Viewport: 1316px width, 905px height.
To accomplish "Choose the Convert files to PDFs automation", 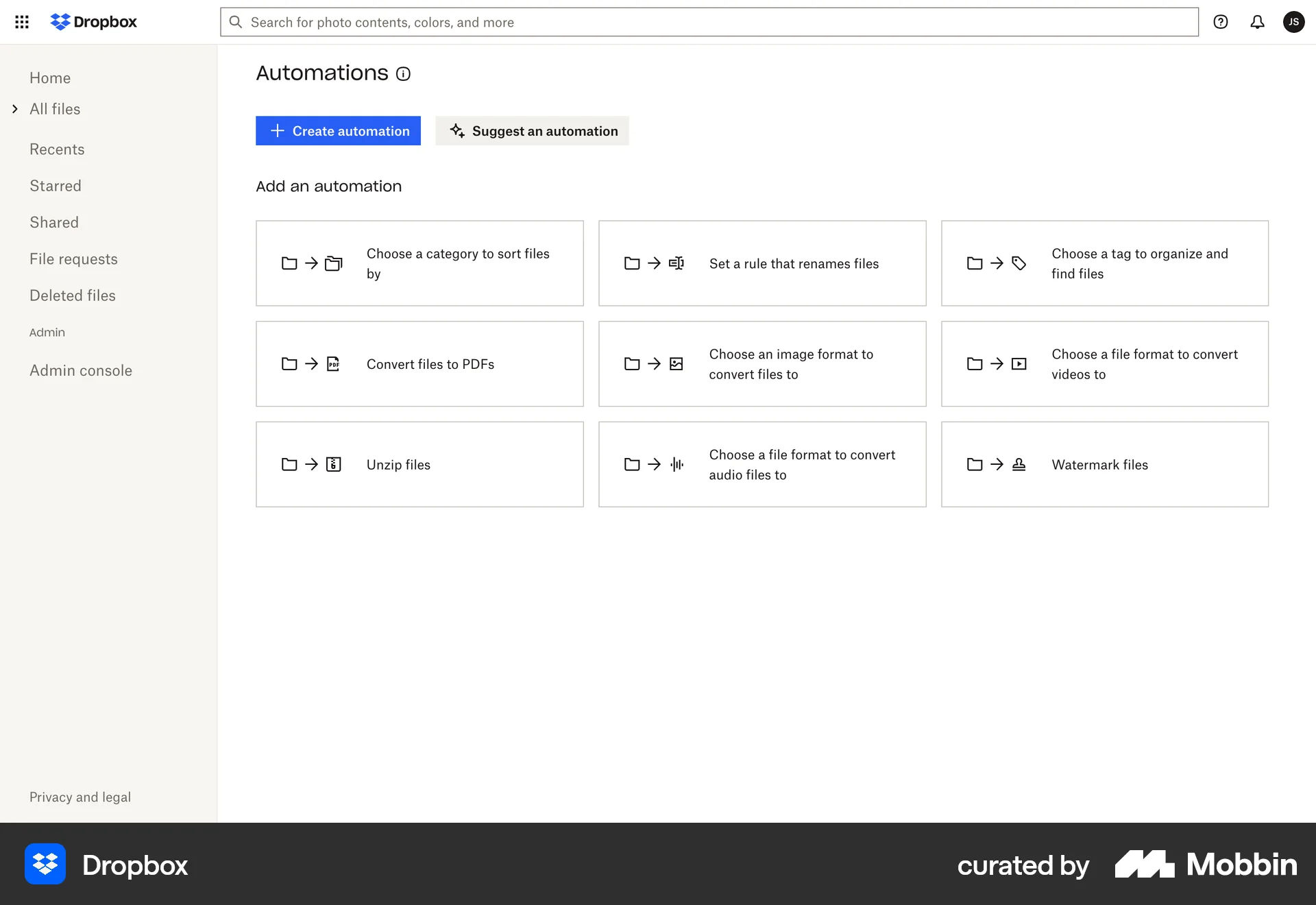I will point(419,364).
